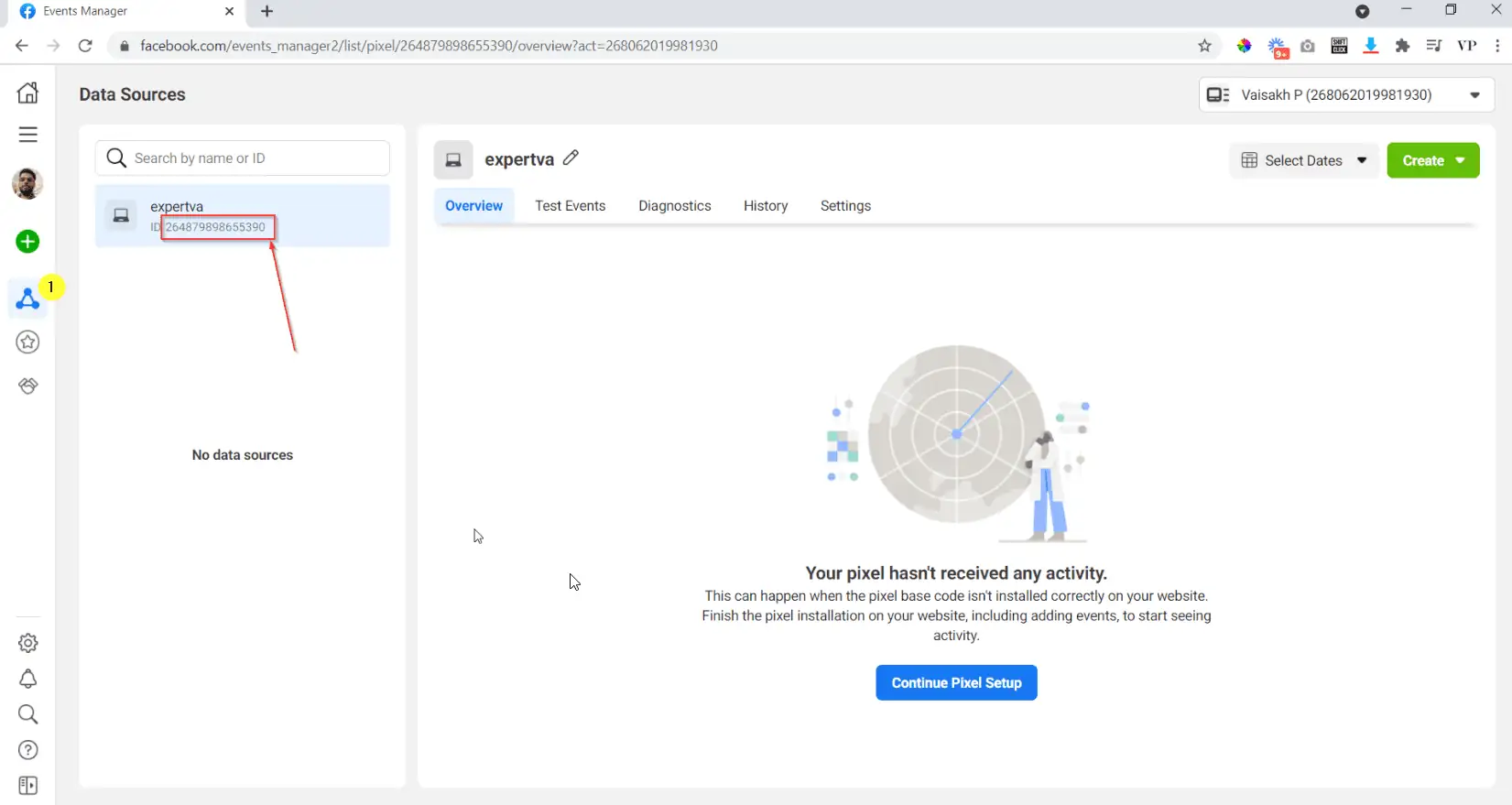Select the expertva data source row

[243, 216]
